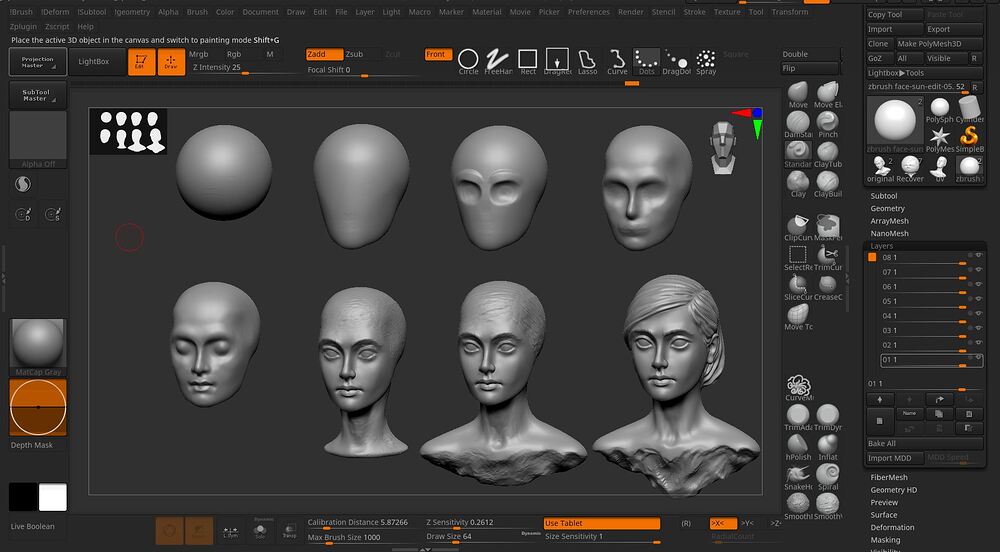Pick the ClayBuildup brush
The height and width of the screenshot is (552, 1000).
[x=828, y=184]
